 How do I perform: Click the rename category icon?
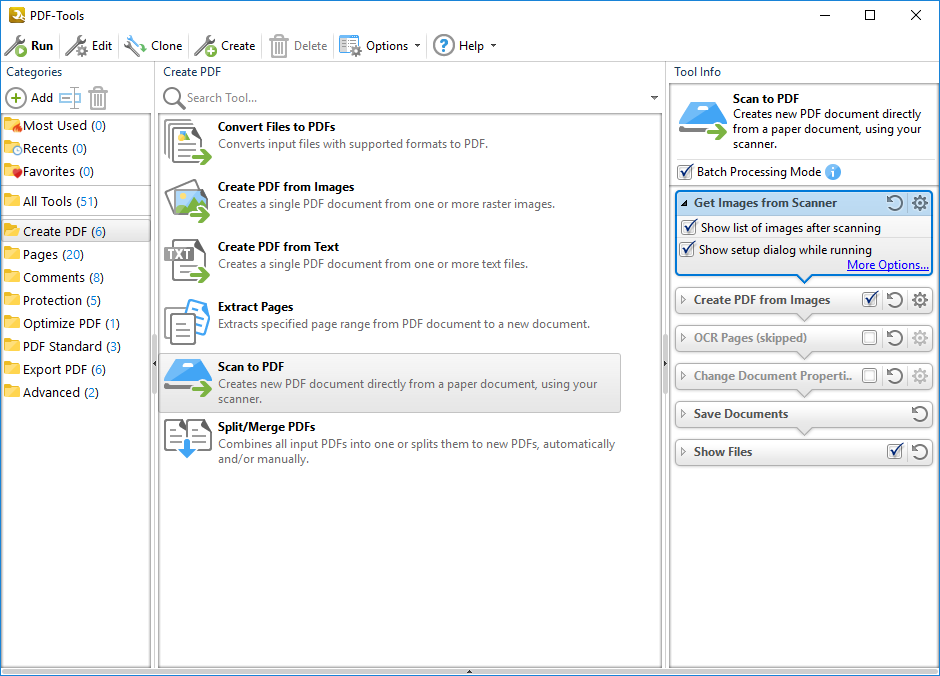click(70, 98)
